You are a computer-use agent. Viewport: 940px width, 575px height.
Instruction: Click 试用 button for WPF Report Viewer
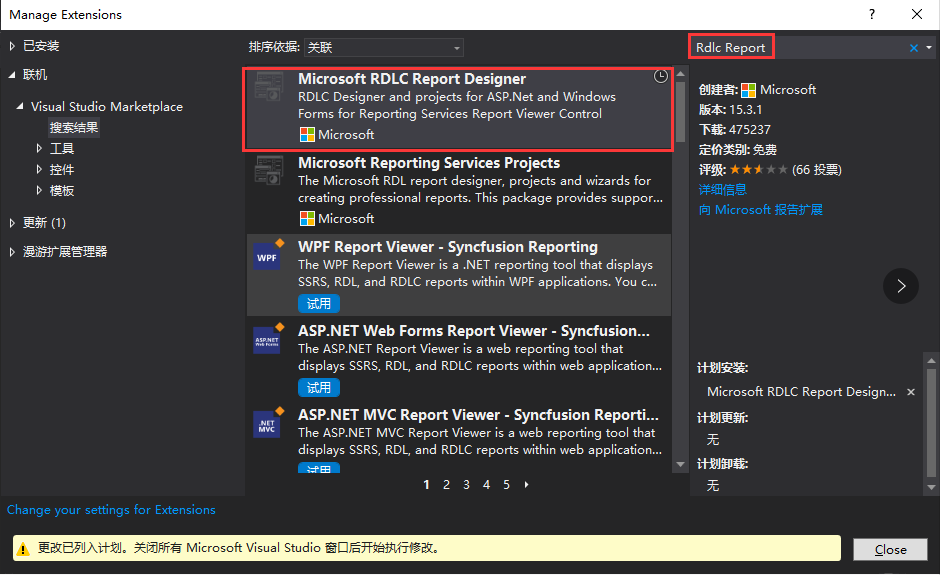click(319, 303)
